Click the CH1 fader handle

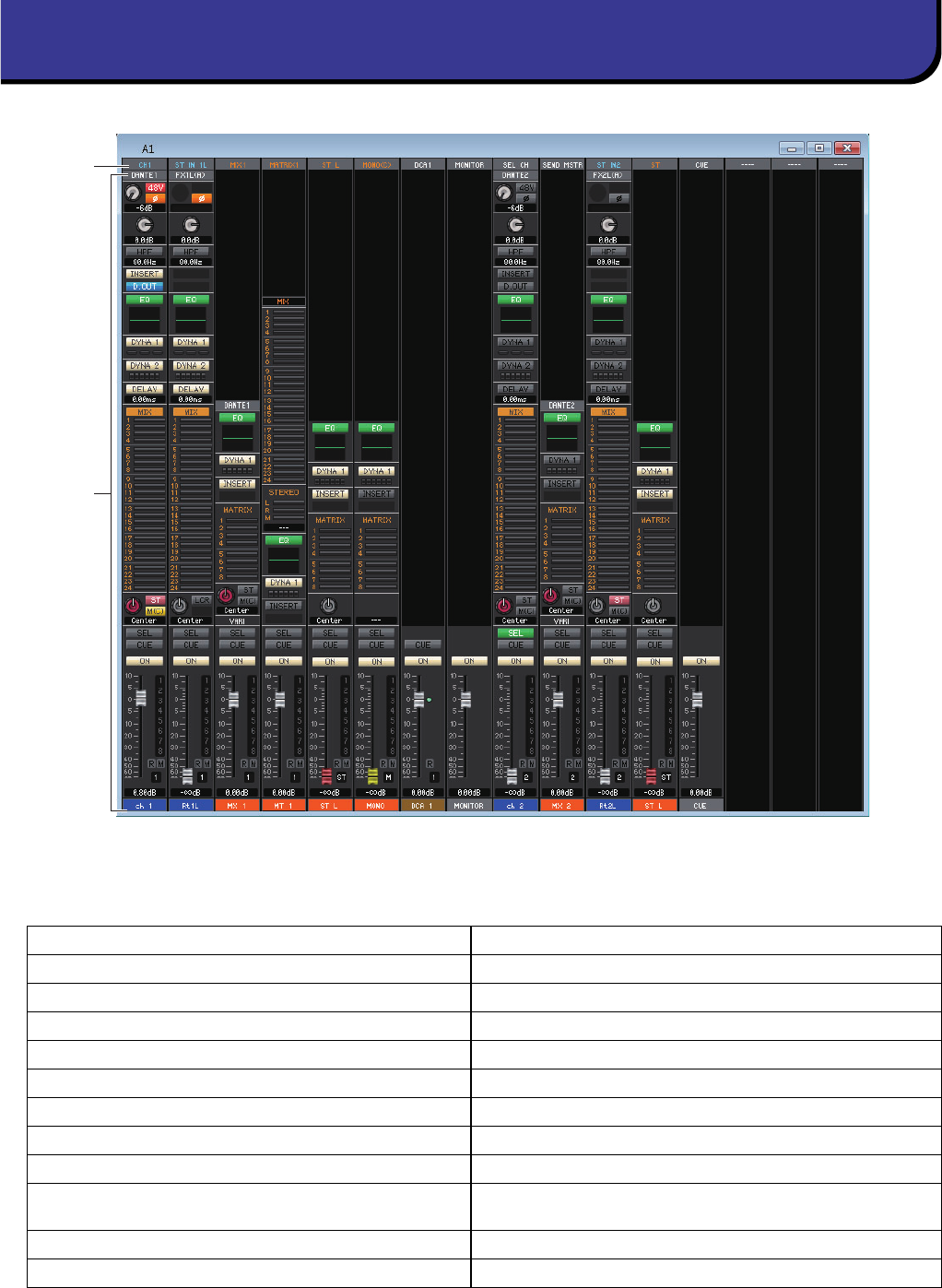point(141,699)
